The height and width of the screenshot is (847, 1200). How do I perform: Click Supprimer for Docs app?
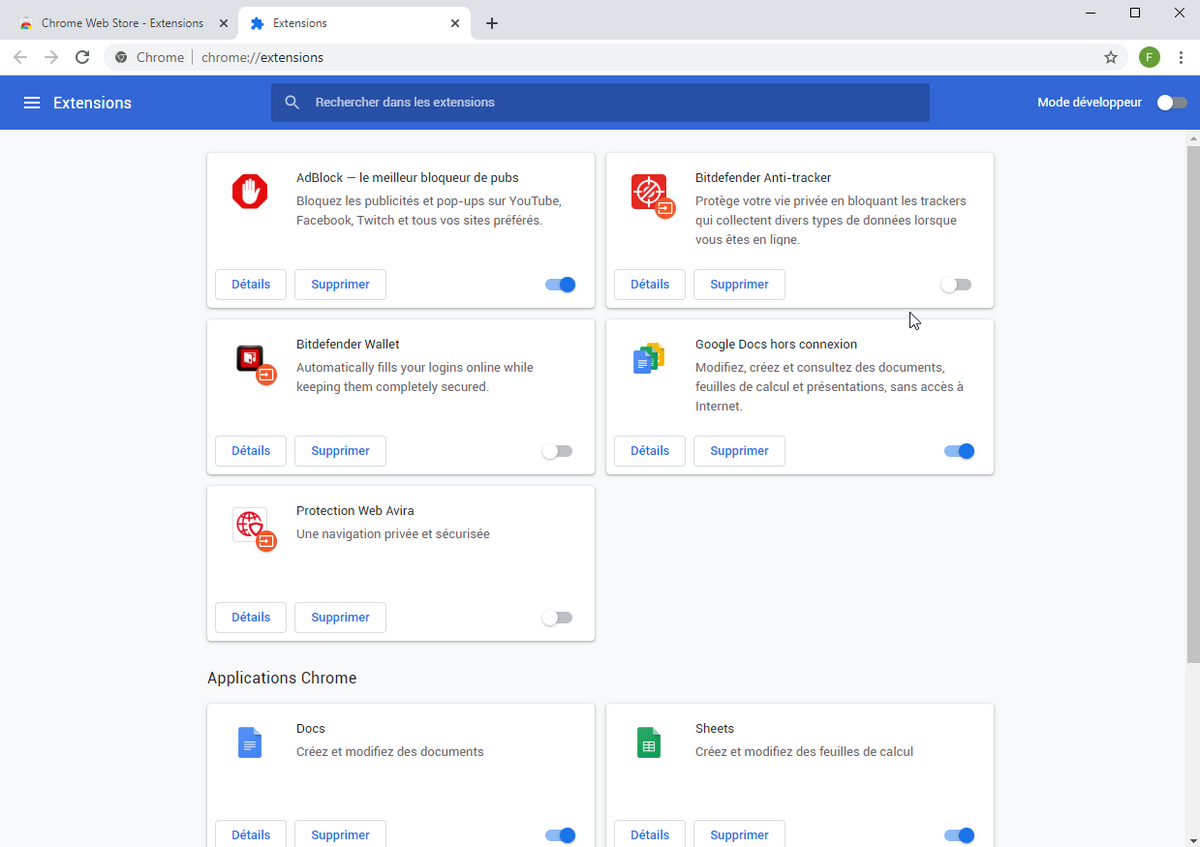(340, 834)
